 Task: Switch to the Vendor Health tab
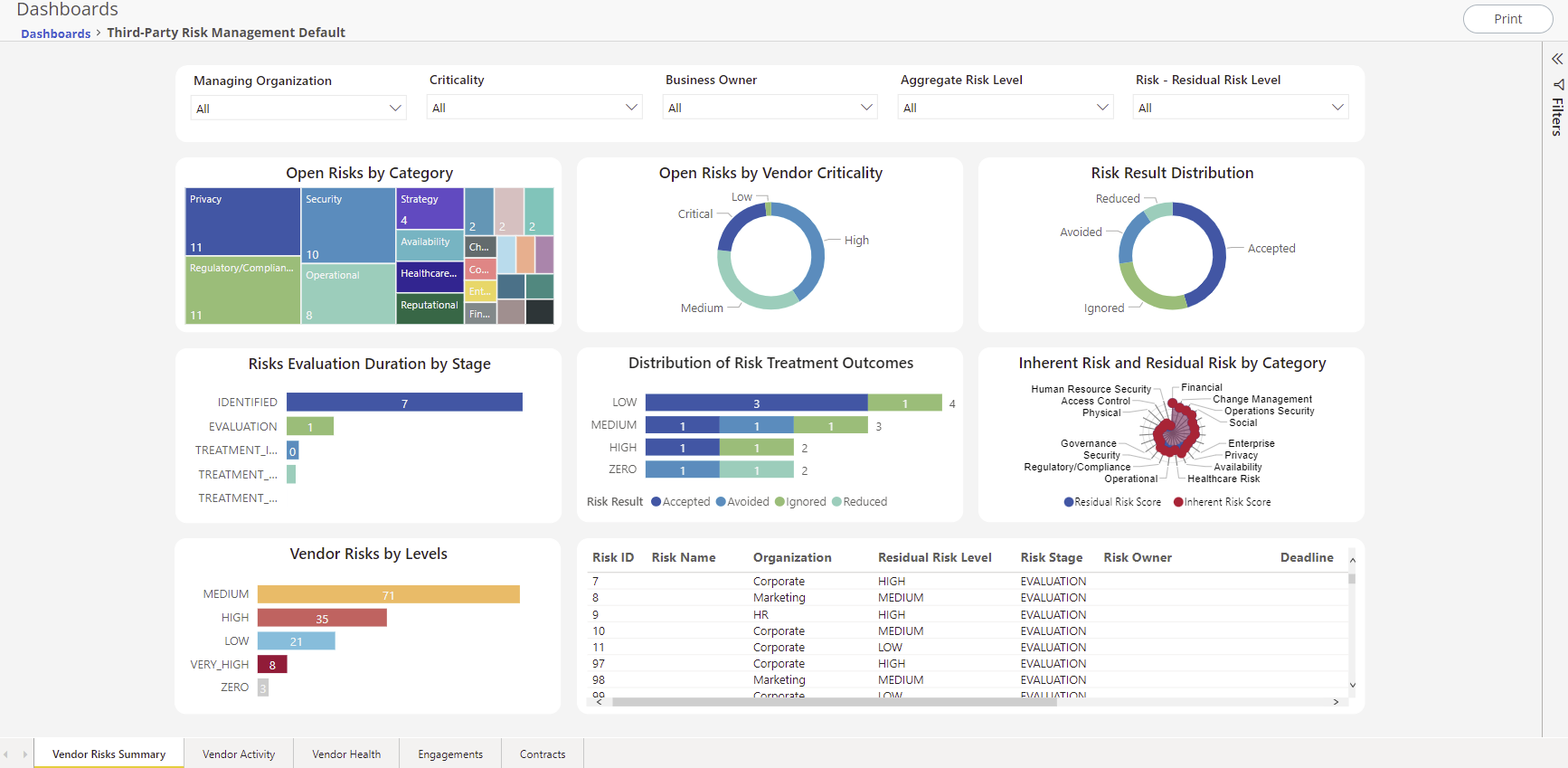point(346,754)
